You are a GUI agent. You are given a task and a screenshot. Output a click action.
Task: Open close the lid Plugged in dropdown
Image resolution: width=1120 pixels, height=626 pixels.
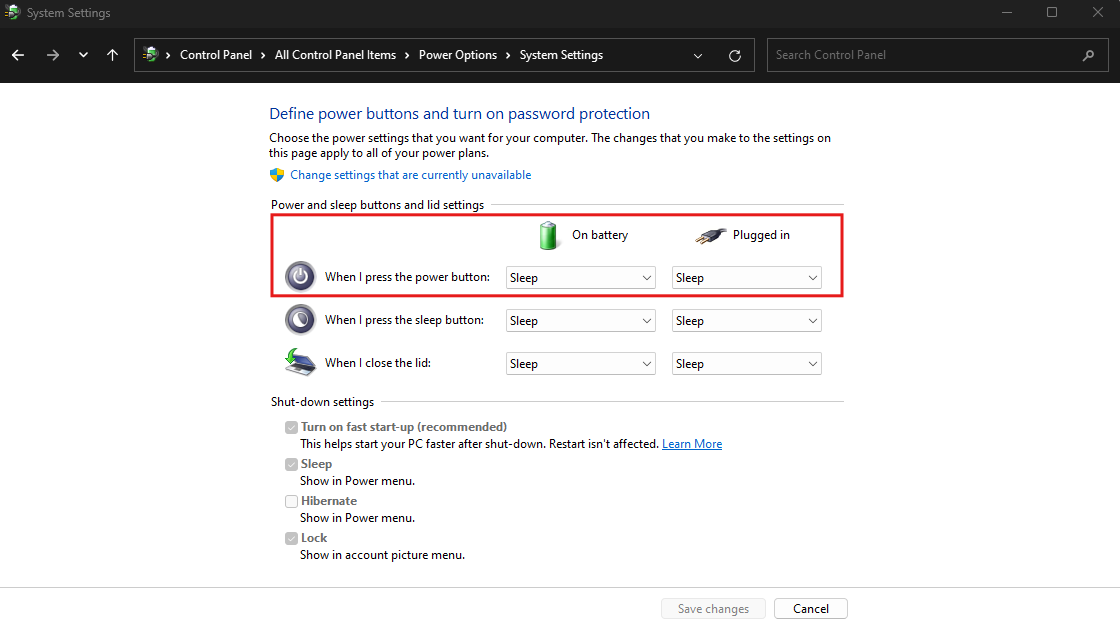[x=746, y=364]
